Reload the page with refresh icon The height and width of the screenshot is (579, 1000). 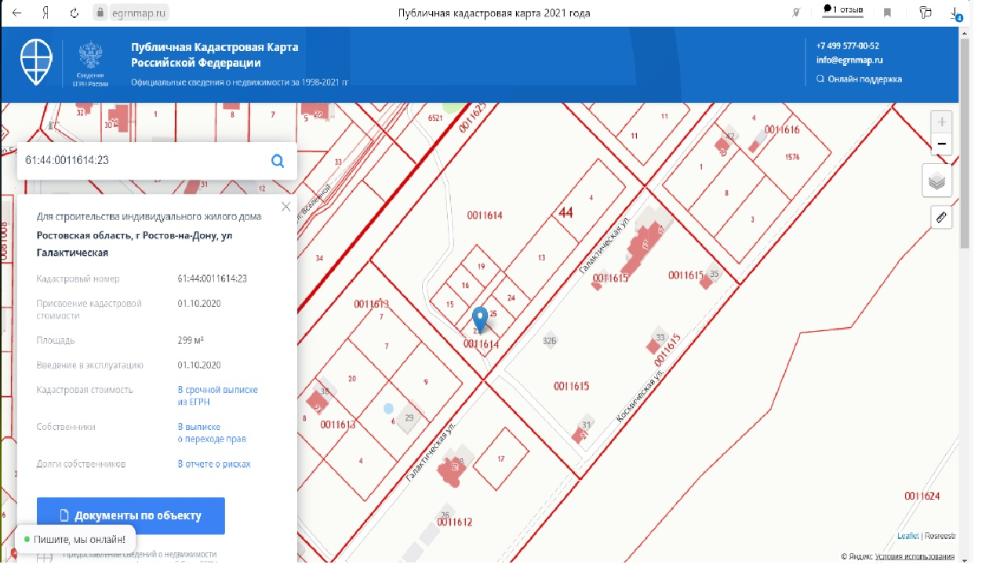click(x=74, y=13)
